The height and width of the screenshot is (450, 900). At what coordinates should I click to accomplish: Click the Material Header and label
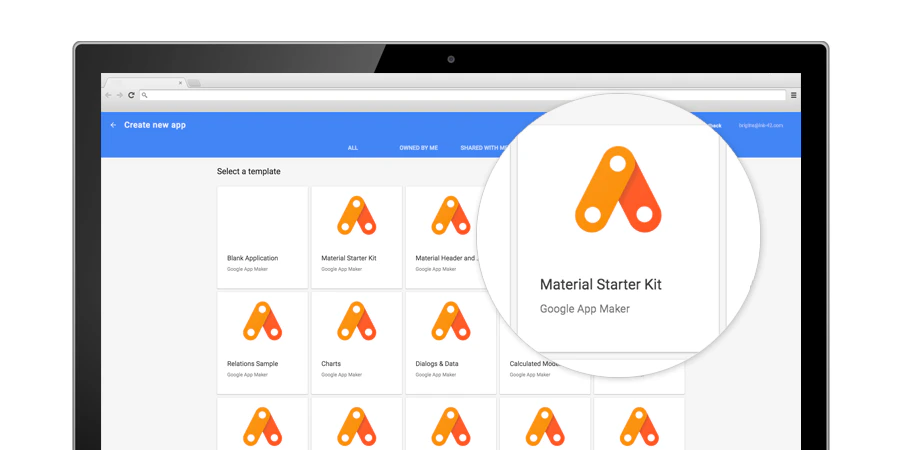coord(447,258)
